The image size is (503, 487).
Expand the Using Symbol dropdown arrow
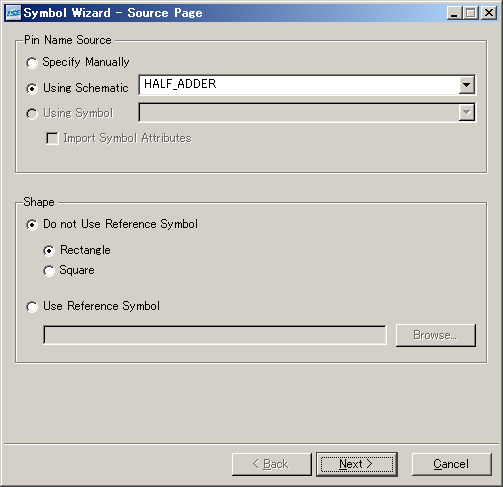[466, 113]
